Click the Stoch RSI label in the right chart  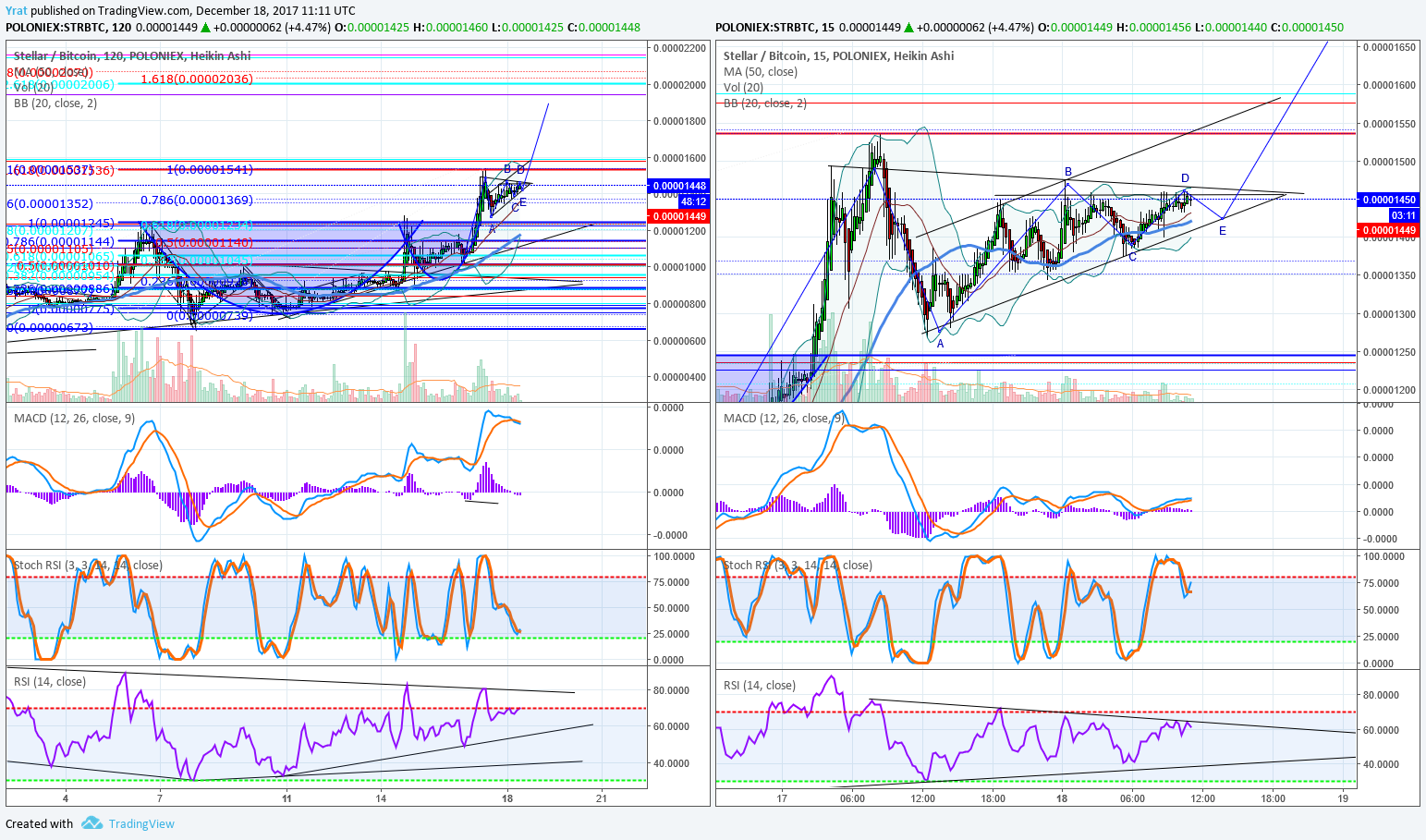tap(798, 566)
